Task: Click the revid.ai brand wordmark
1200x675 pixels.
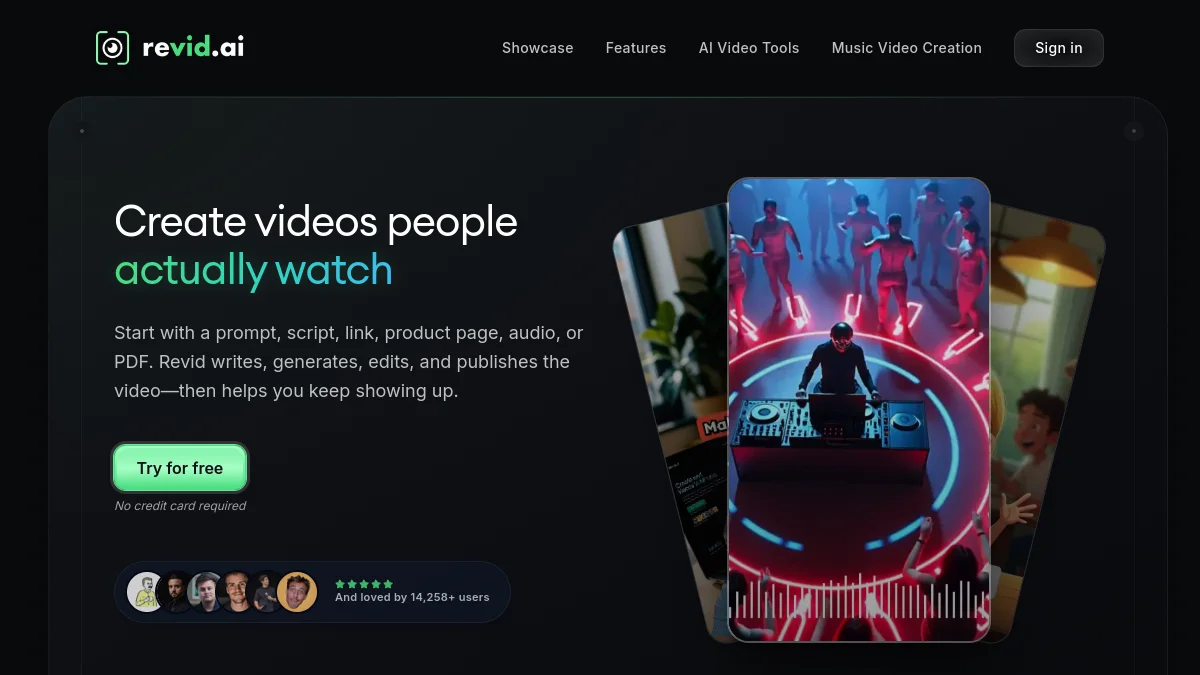Action: pyautogui.click(x=192, y=47)
